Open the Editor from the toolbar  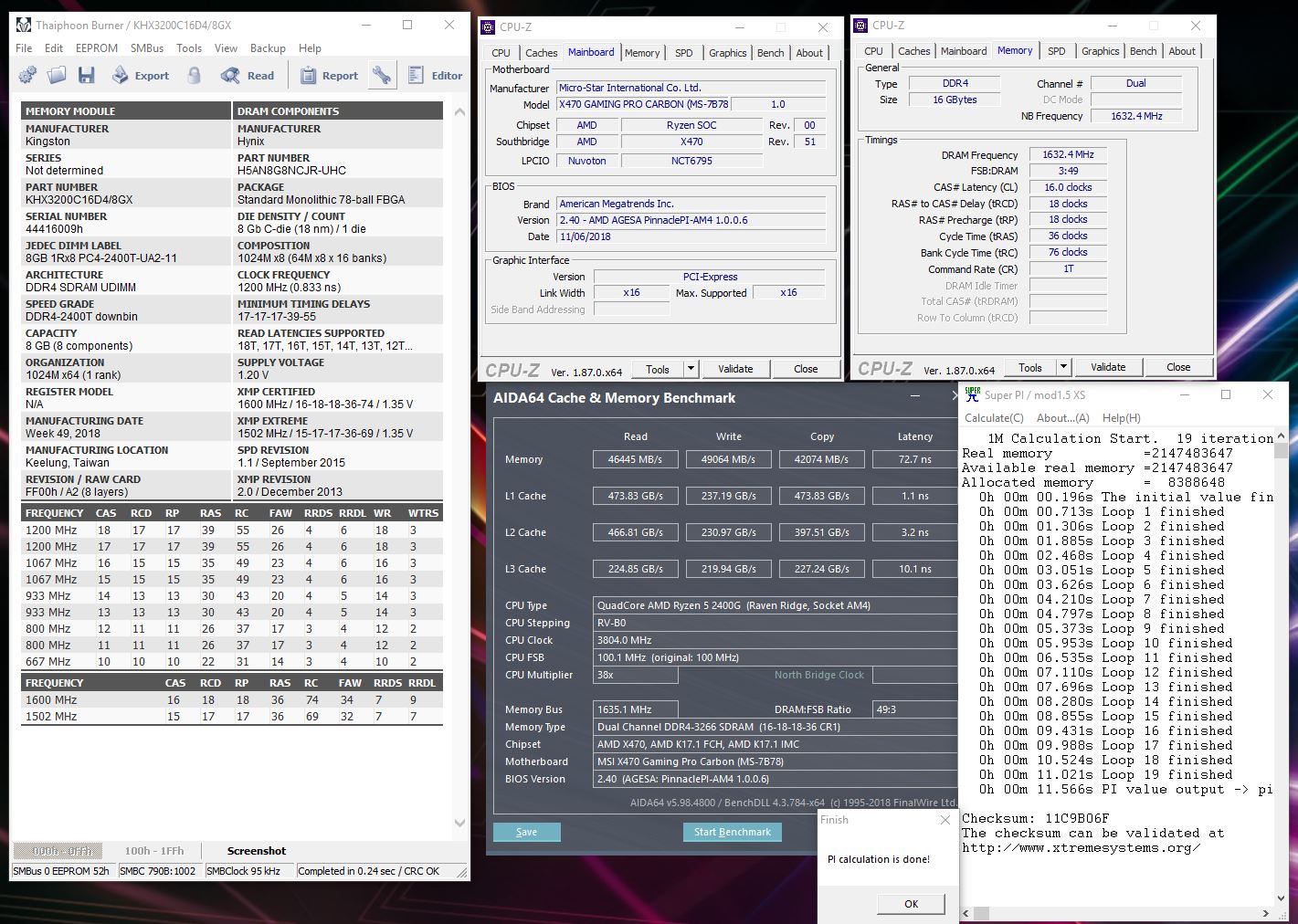tap(435, 75)
